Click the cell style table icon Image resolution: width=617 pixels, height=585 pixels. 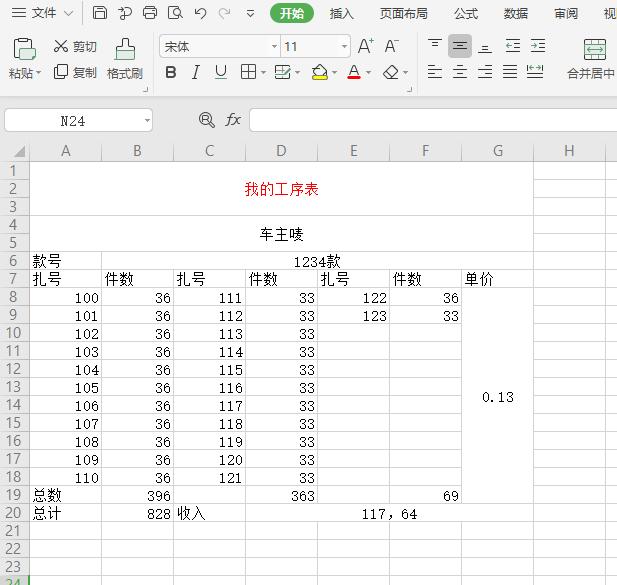point(282,72)
